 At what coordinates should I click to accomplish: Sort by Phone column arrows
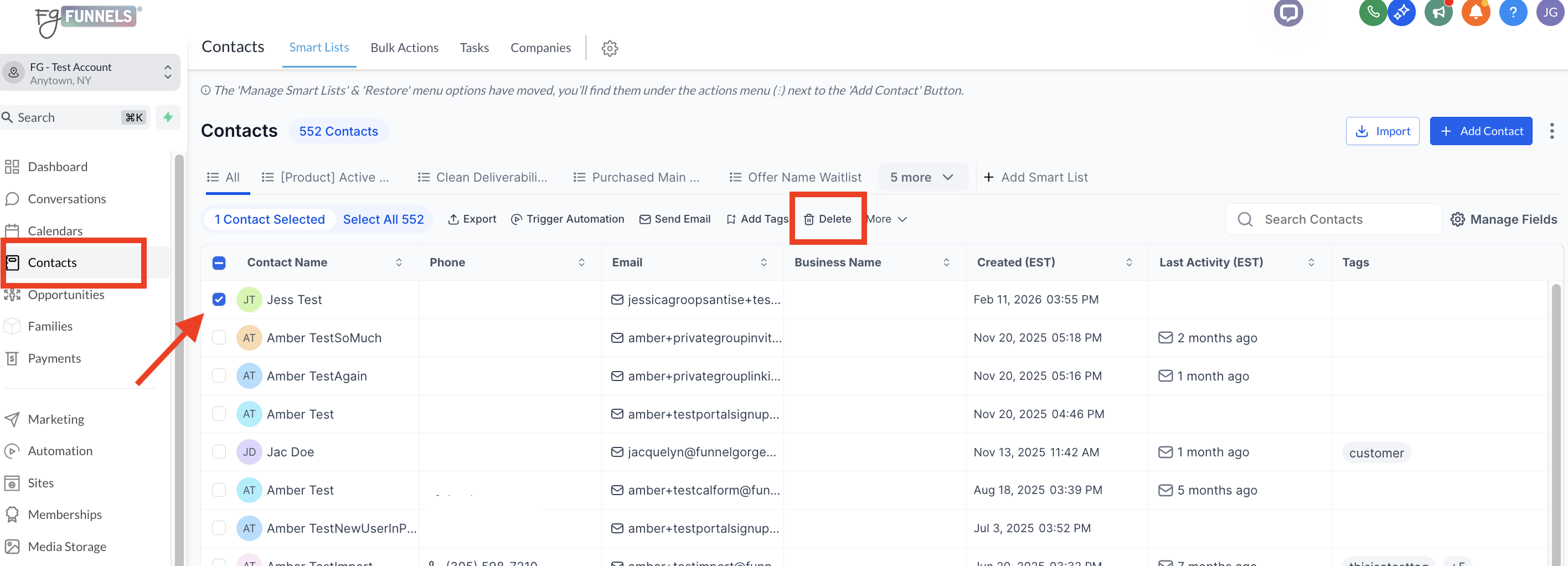tap(581, 263)
